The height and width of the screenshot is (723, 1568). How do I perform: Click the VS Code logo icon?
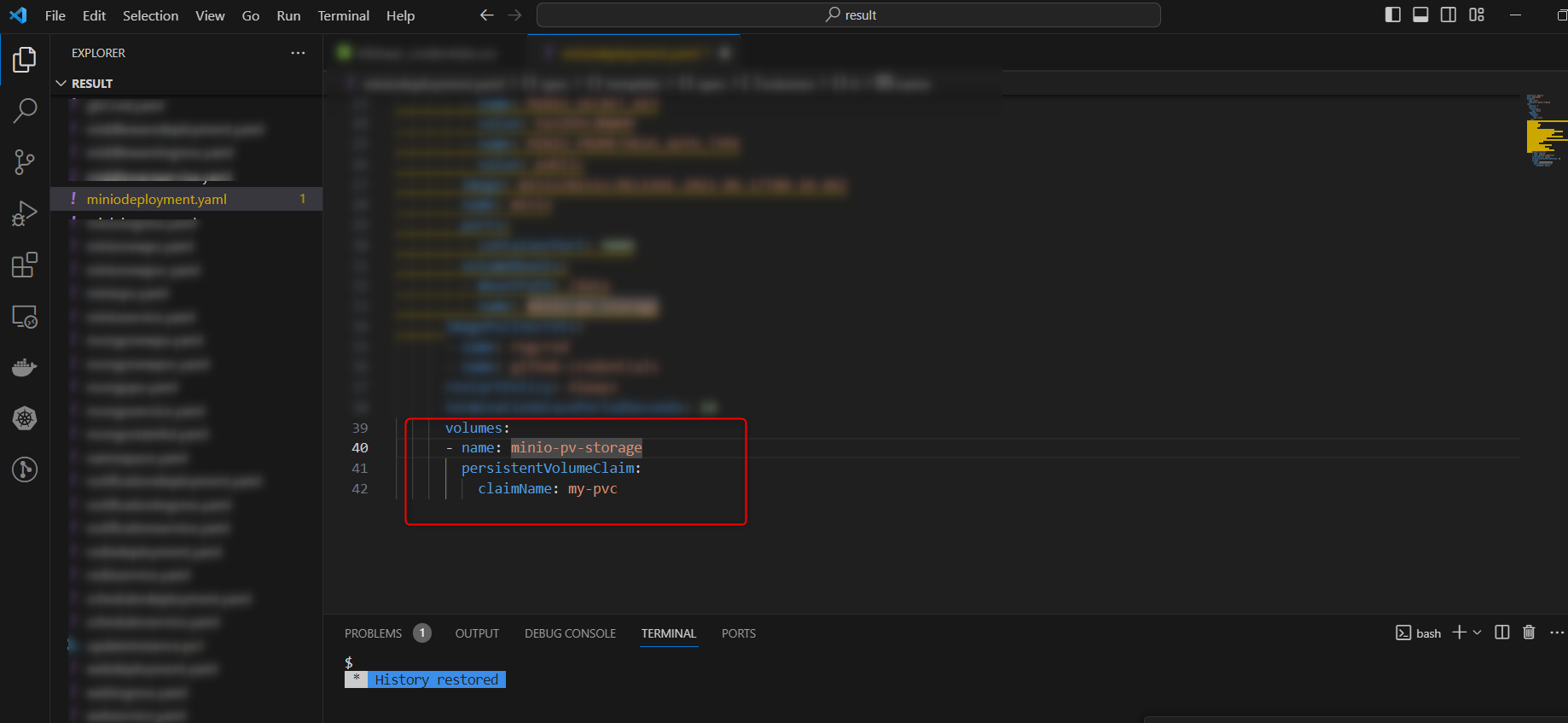(18, 15)
